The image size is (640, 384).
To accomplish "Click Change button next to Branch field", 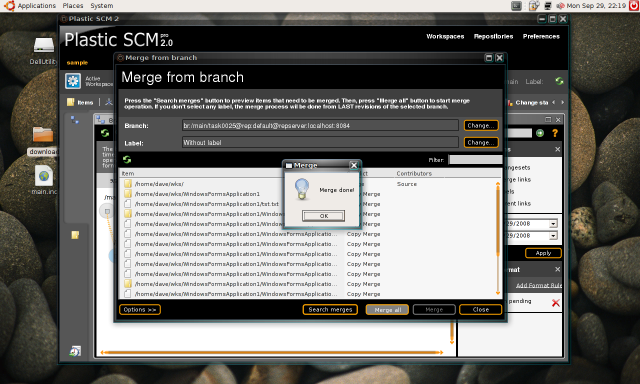I will (x=481, y=125).
